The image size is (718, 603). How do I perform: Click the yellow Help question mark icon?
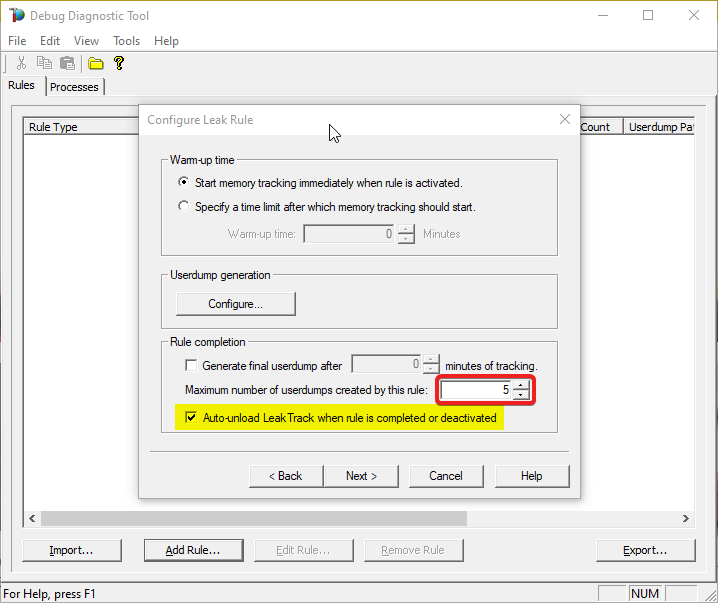(119, 63)
